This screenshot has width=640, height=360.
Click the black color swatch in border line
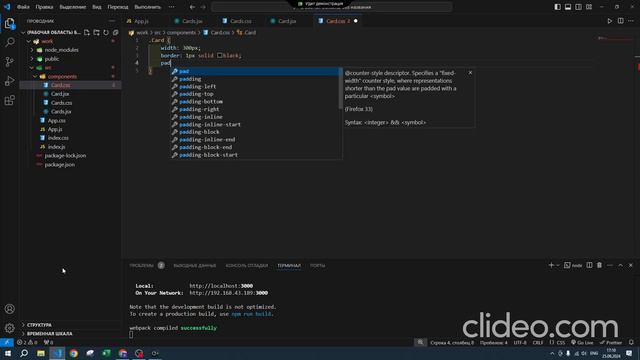[220, 56]
